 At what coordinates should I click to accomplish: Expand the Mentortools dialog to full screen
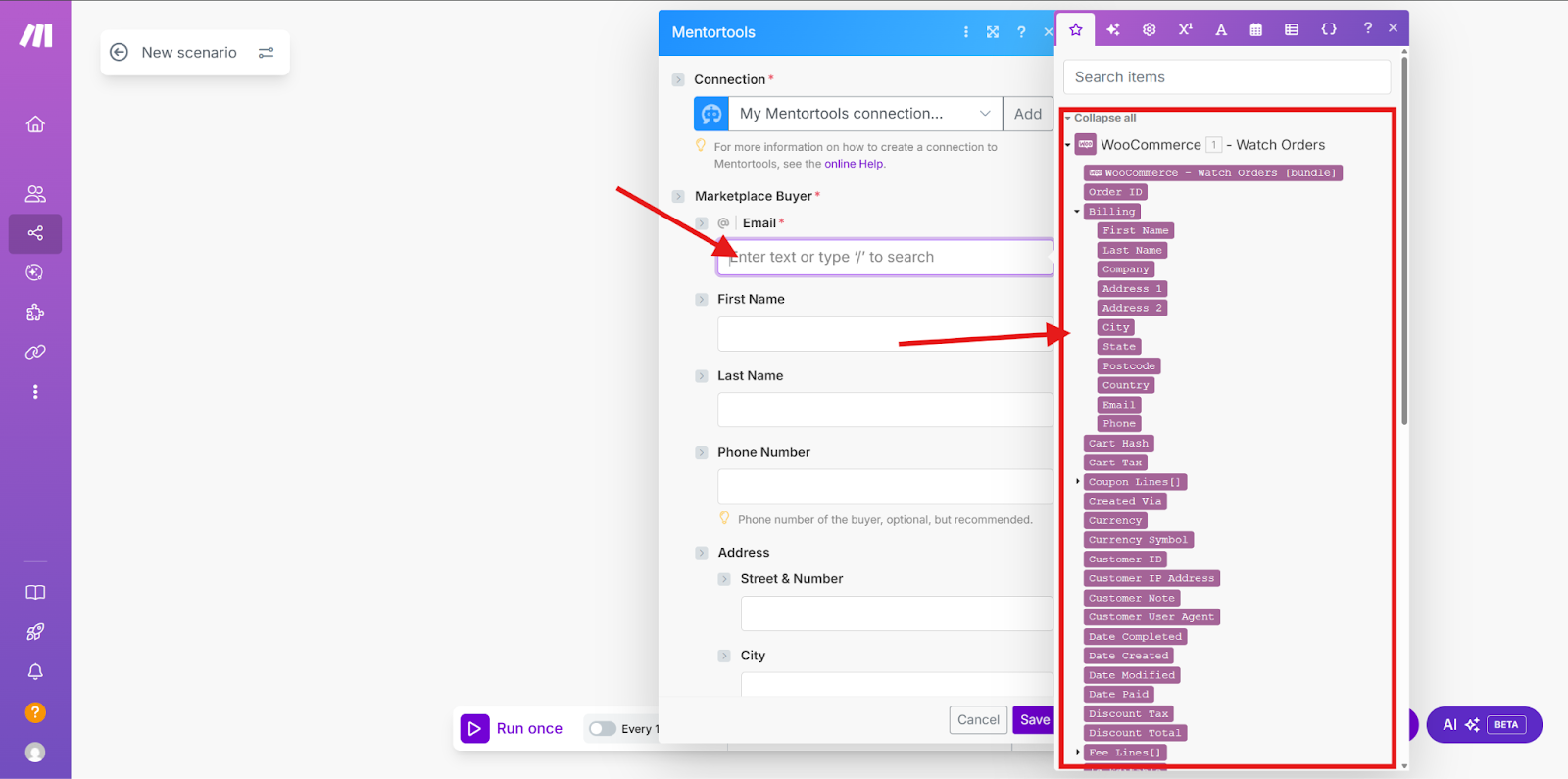993,32
